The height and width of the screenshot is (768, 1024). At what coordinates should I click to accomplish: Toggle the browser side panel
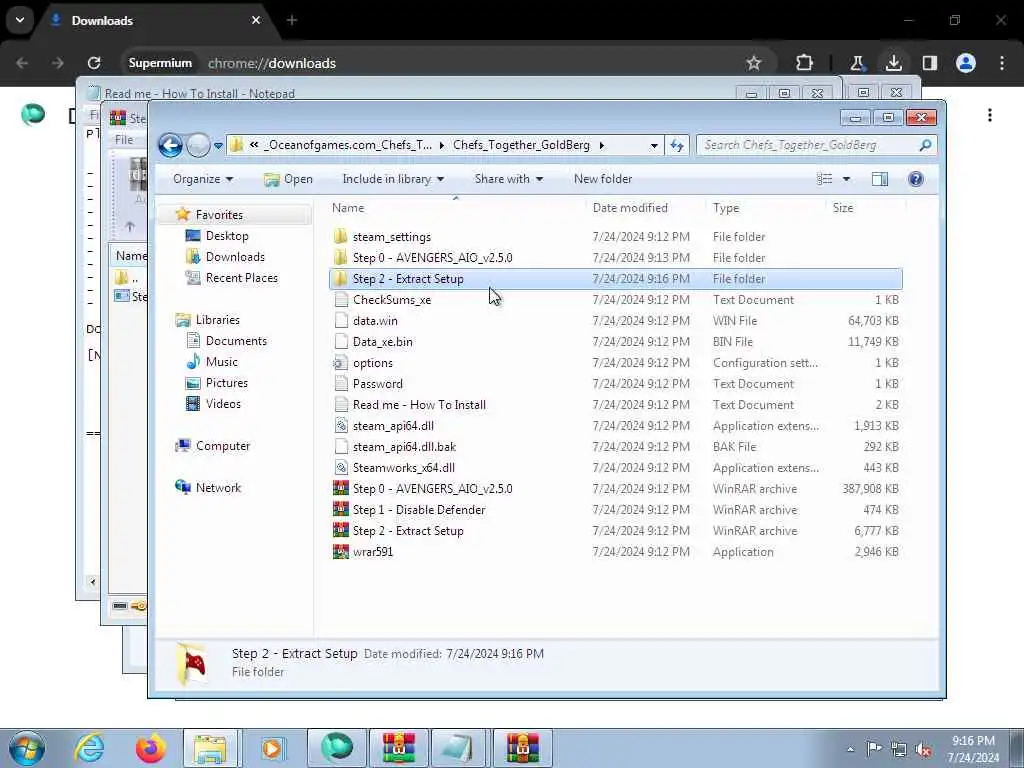929,63
